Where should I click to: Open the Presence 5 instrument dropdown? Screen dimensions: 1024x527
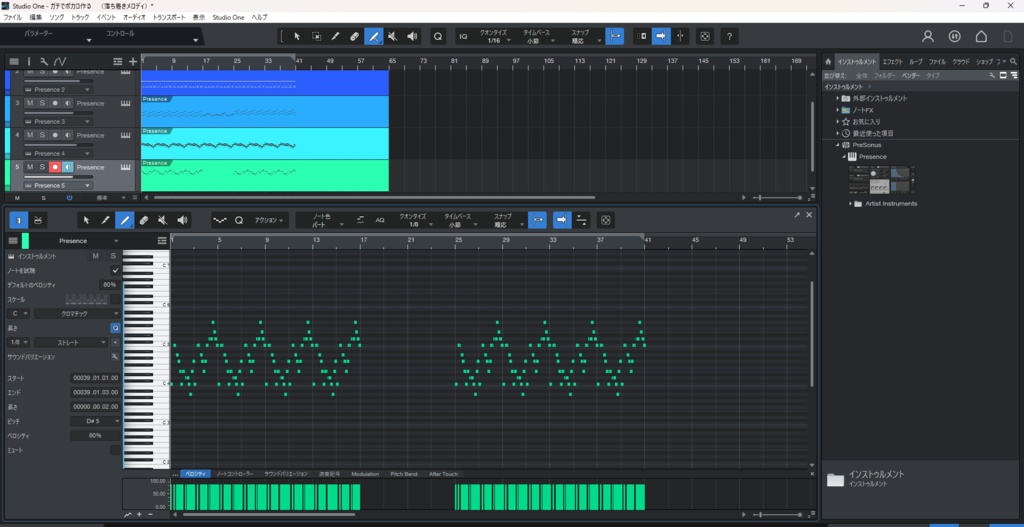[59, 185]
